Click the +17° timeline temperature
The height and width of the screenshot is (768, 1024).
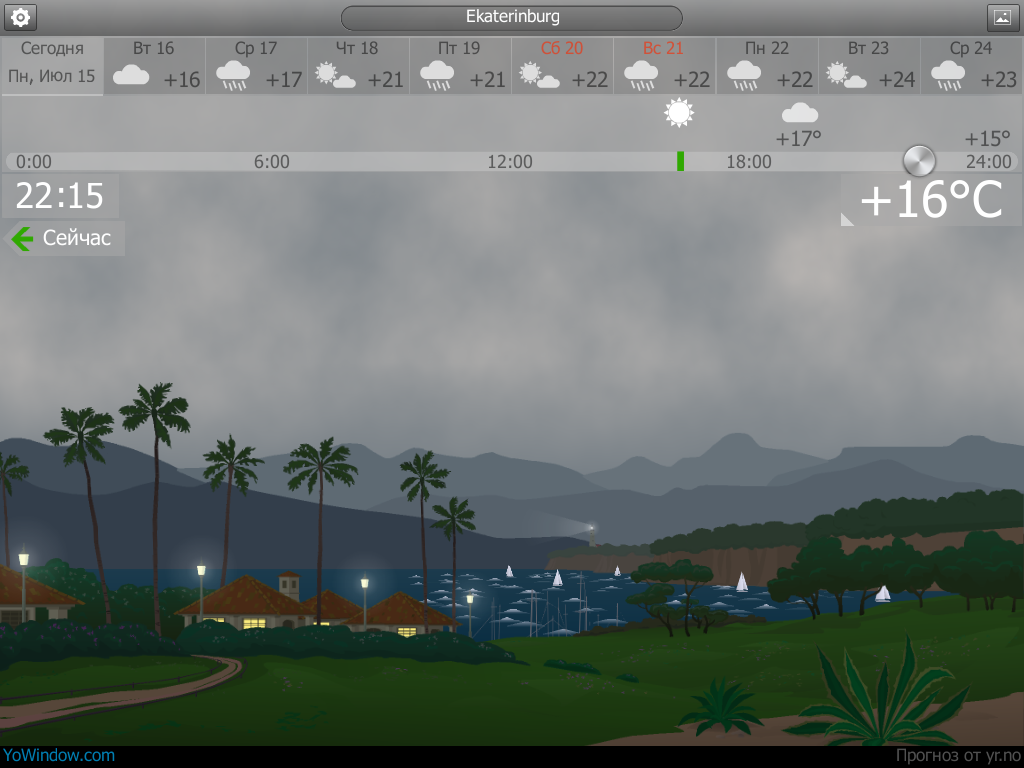(x=798, y=138)
